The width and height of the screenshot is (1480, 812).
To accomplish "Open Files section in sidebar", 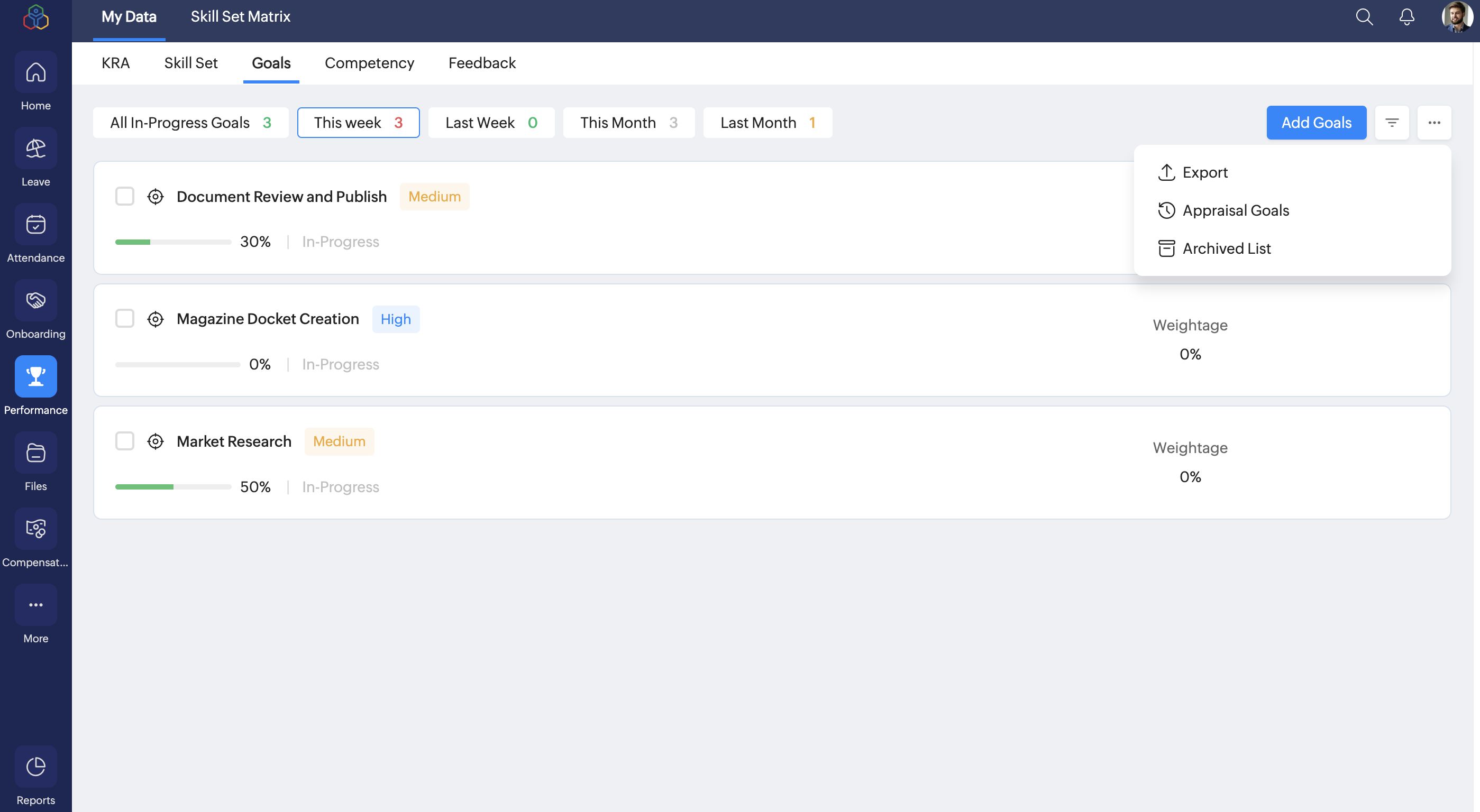I will point(35,453).
